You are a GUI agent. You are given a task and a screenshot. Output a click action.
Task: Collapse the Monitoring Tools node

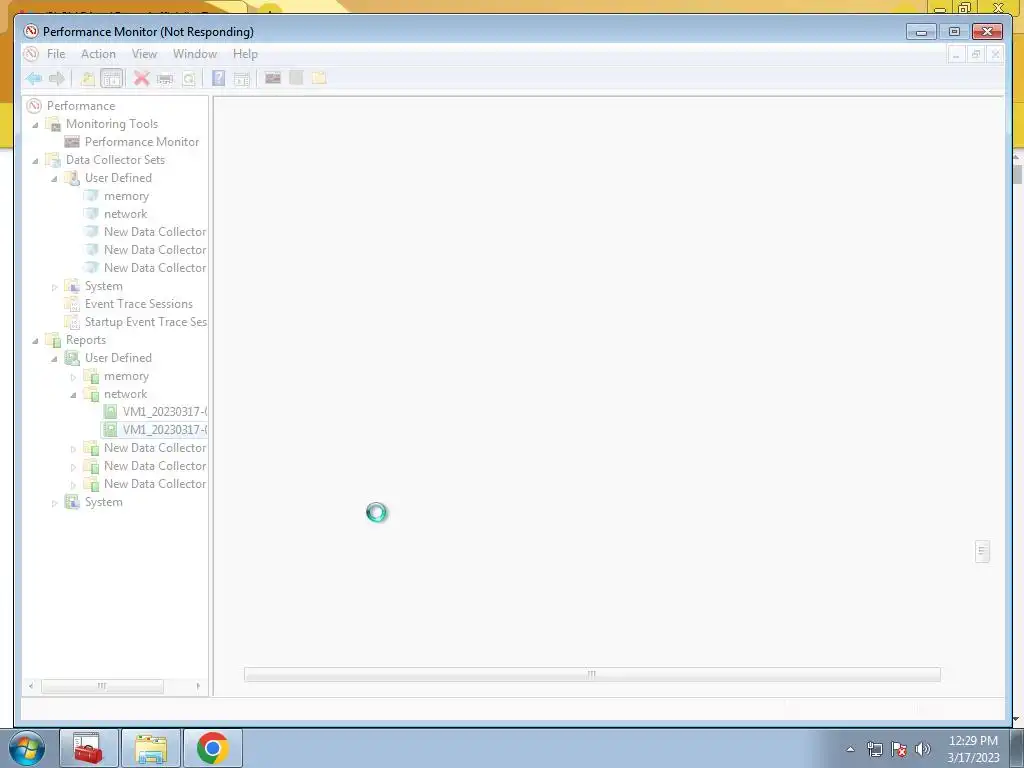pos(36,125)
